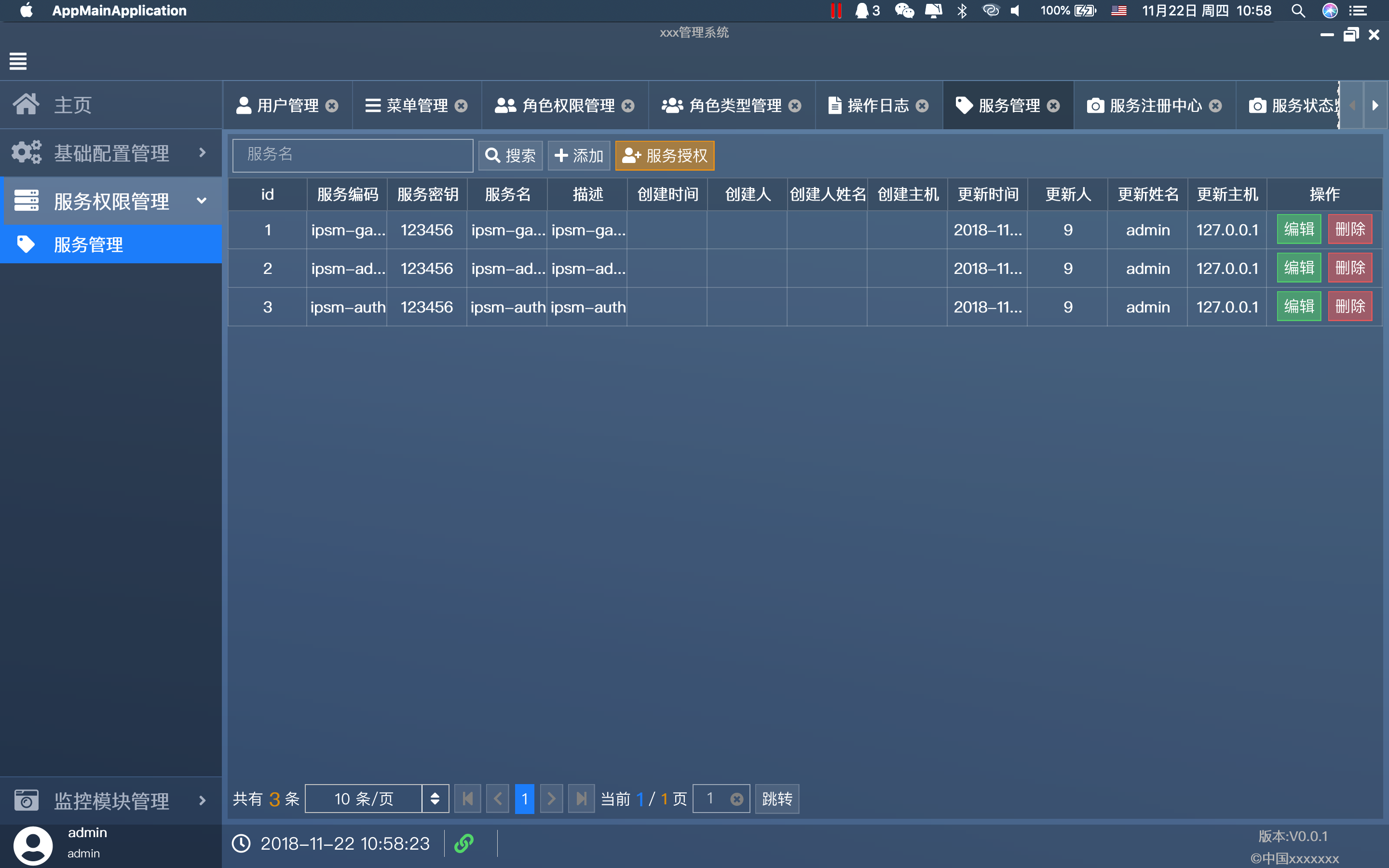Click 编辑 on the ipsm-auth row
Screen dimensions: 1389x868
(1299, 306)
